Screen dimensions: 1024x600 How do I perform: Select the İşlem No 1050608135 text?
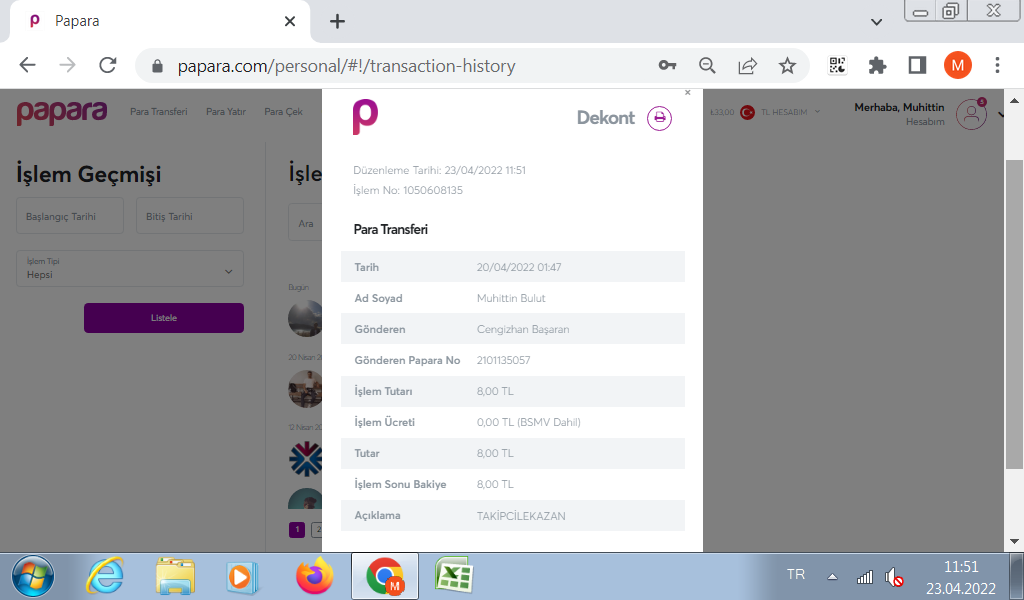[408, 191]
